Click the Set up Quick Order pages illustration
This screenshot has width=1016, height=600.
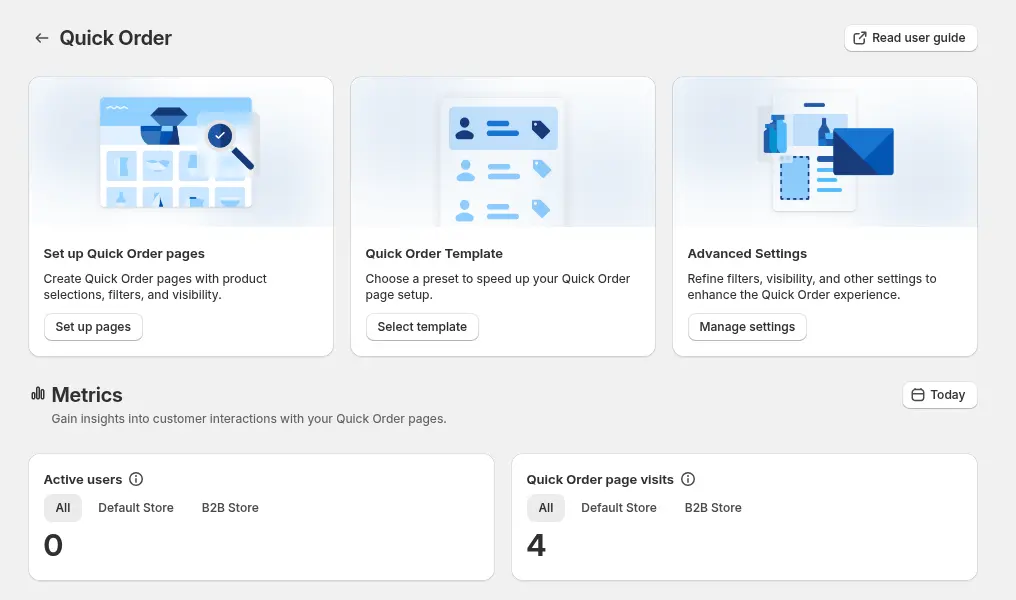point(181,152)
